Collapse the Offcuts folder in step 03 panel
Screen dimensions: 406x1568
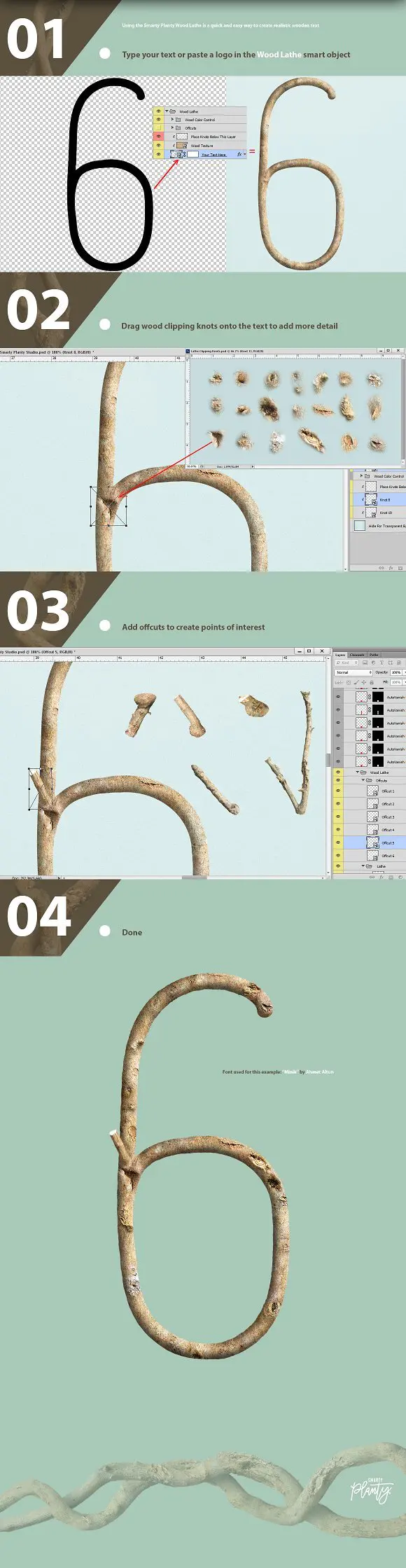tap(363, 780)
